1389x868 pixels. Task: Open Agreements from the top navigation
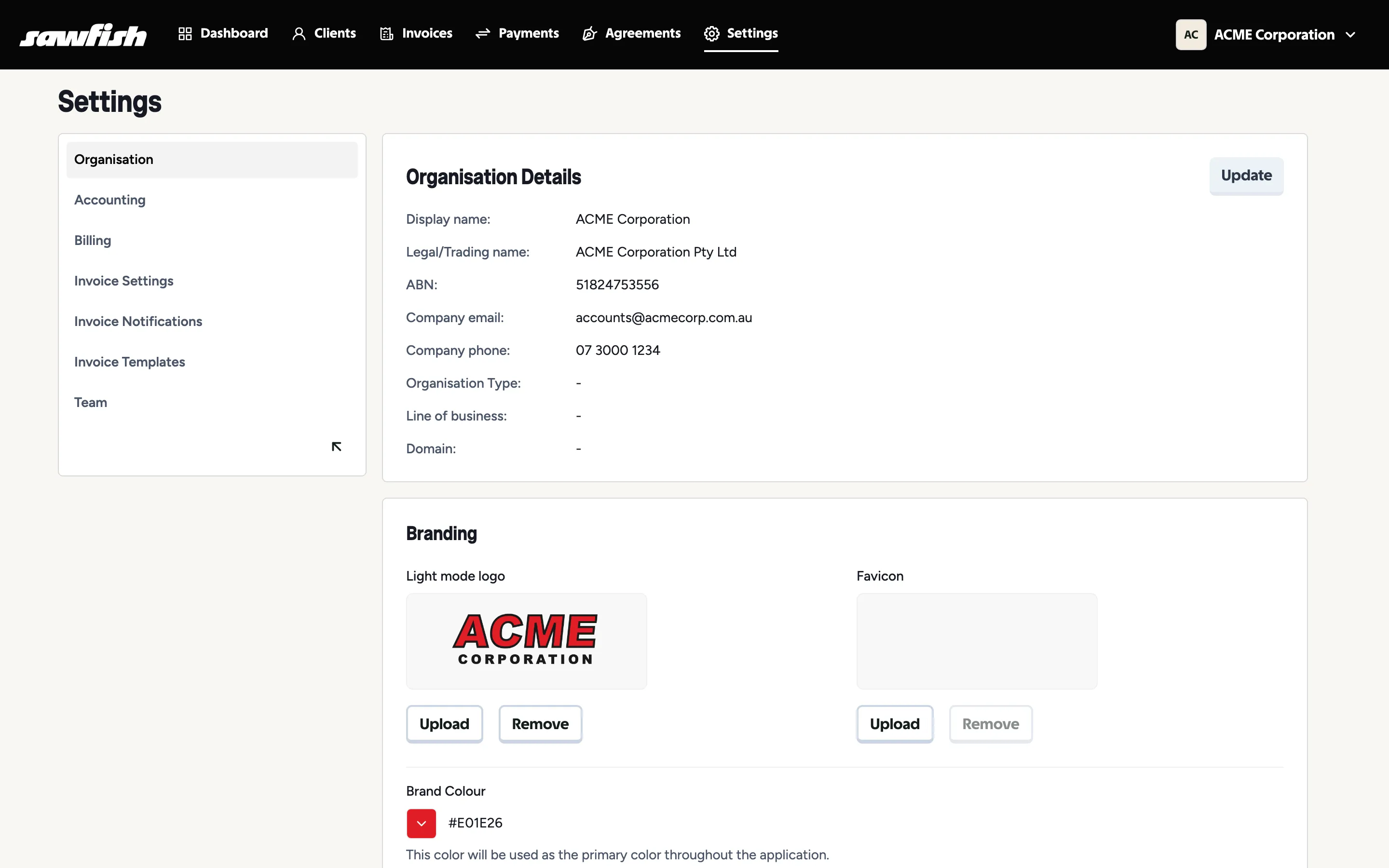(631, 33)
